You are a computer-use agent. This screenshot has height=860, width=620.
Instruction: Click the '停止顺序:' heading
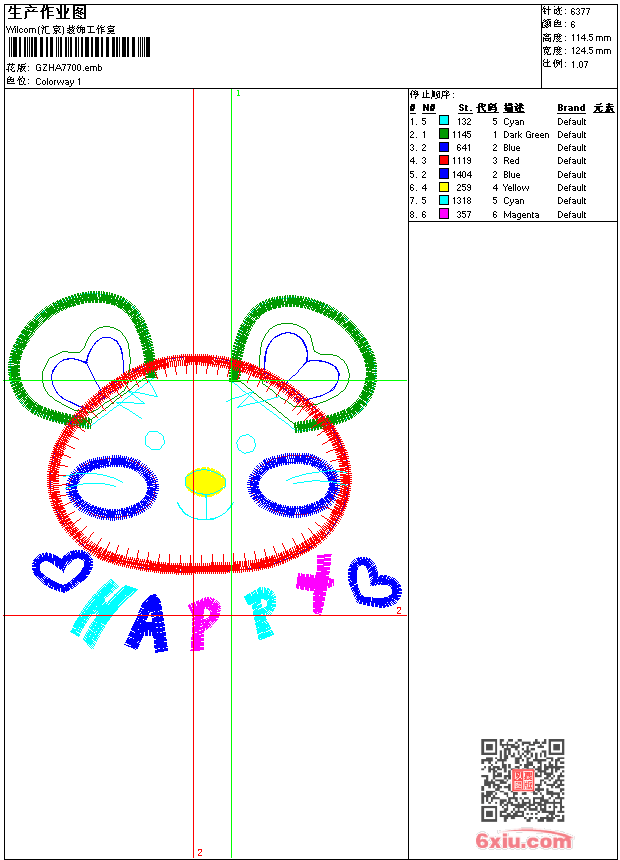click(x=433, y=94)
